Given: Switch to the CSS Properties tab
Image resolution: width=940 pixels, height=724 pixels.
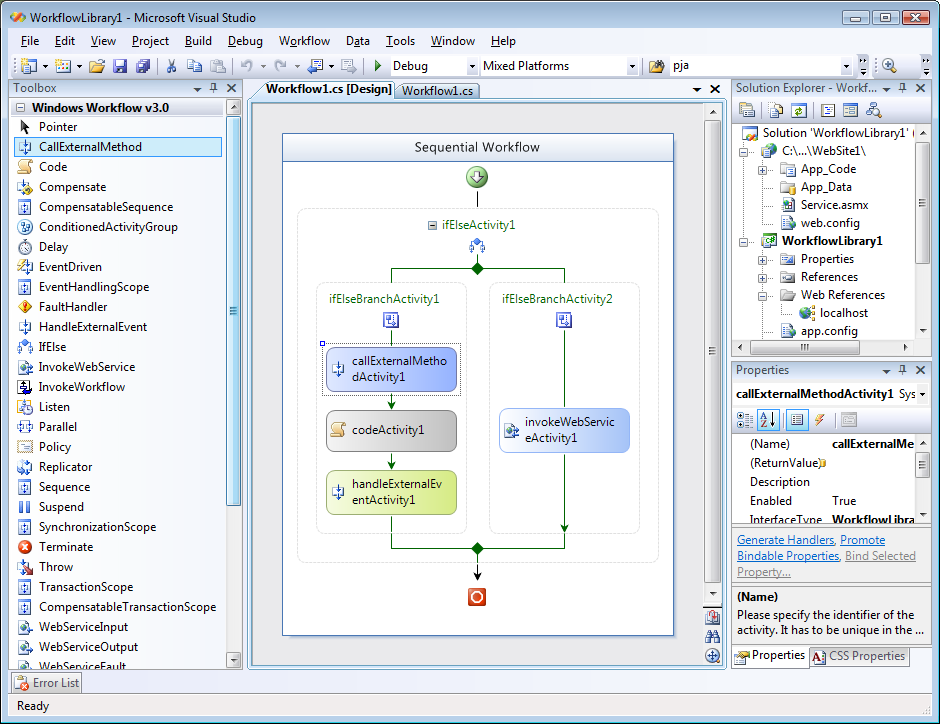Looking at the screenshot, I should click(859, 656).
